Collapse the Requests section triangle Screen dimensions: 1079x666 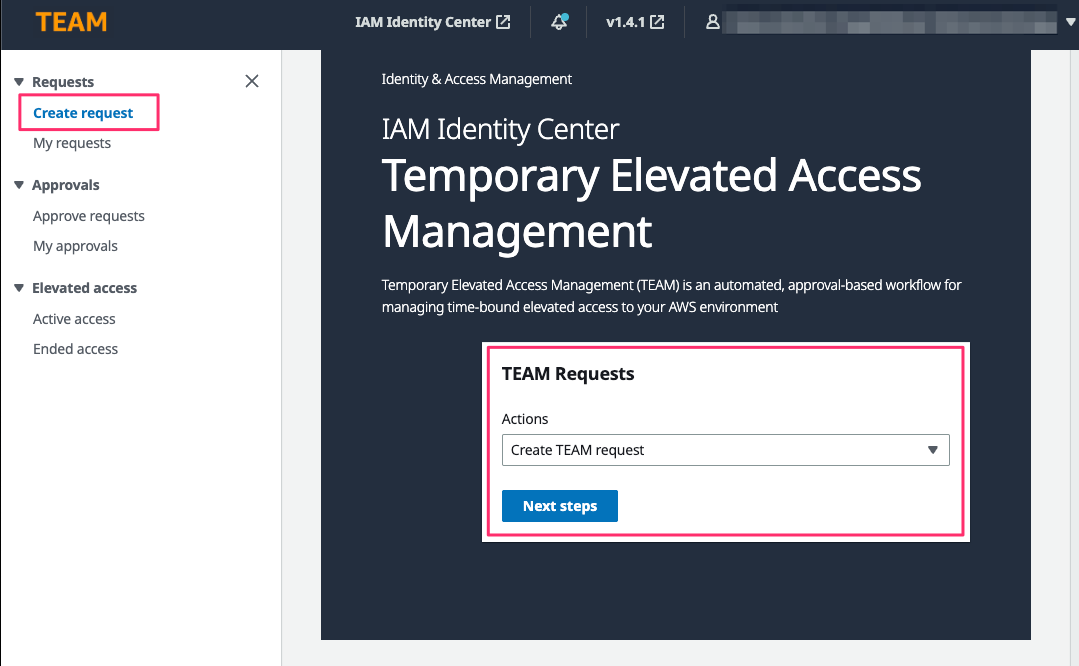[19, 82]
